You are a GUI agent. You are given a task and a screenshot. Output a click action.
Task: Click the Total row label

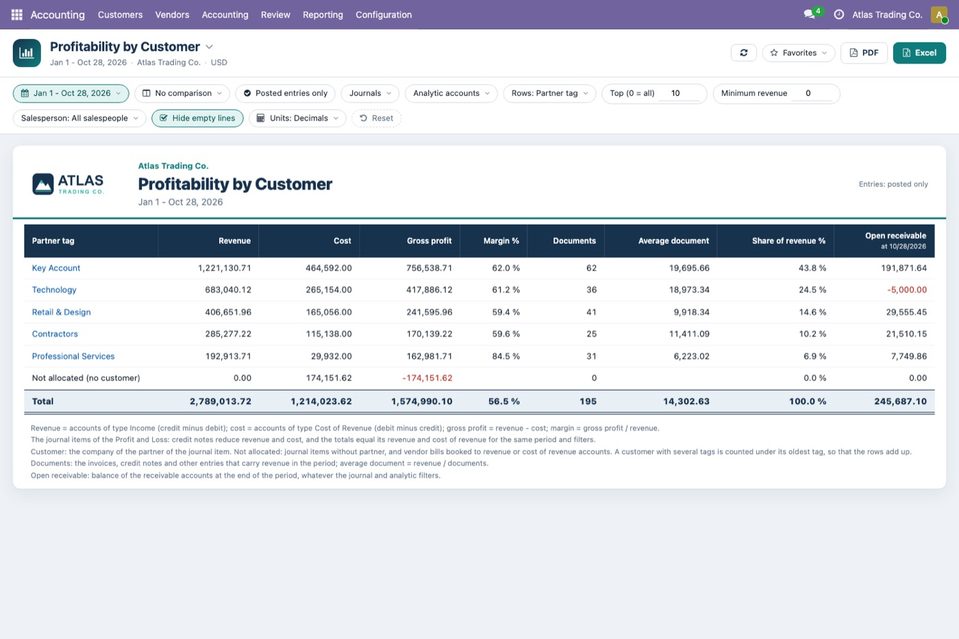[x=43, y=401]
